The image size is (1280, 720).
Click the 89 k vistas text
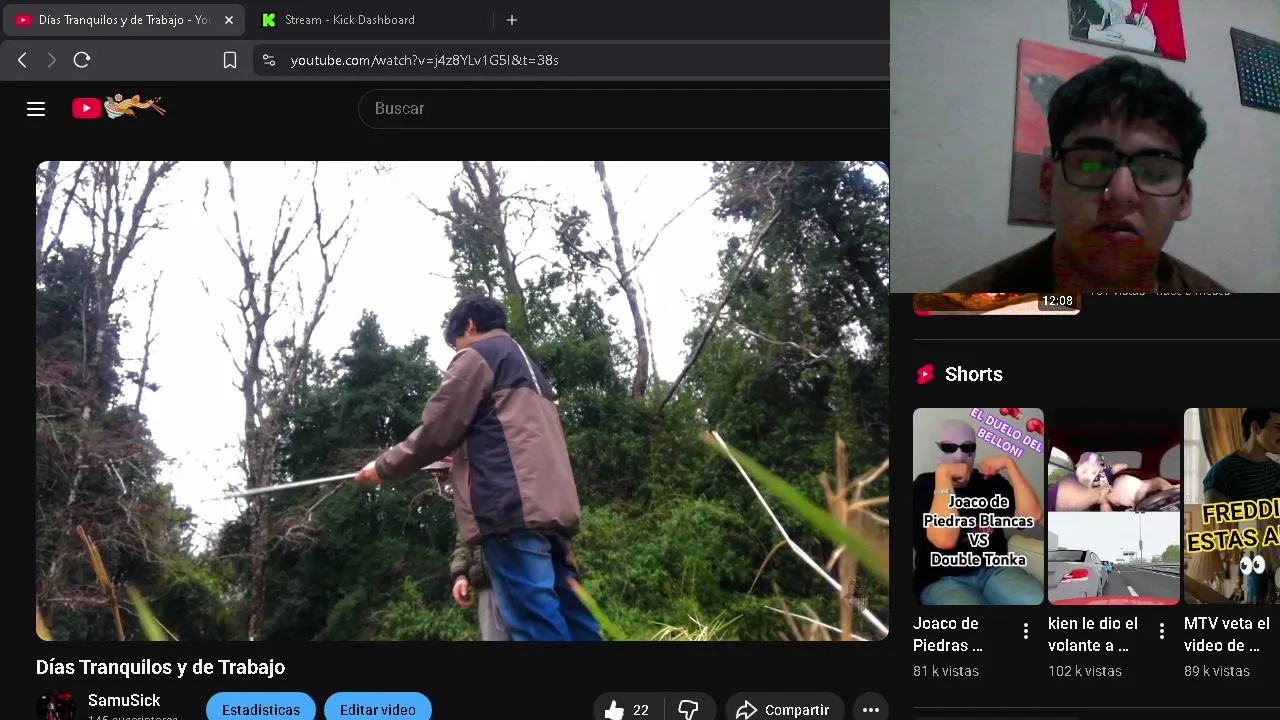point(1217,671)
